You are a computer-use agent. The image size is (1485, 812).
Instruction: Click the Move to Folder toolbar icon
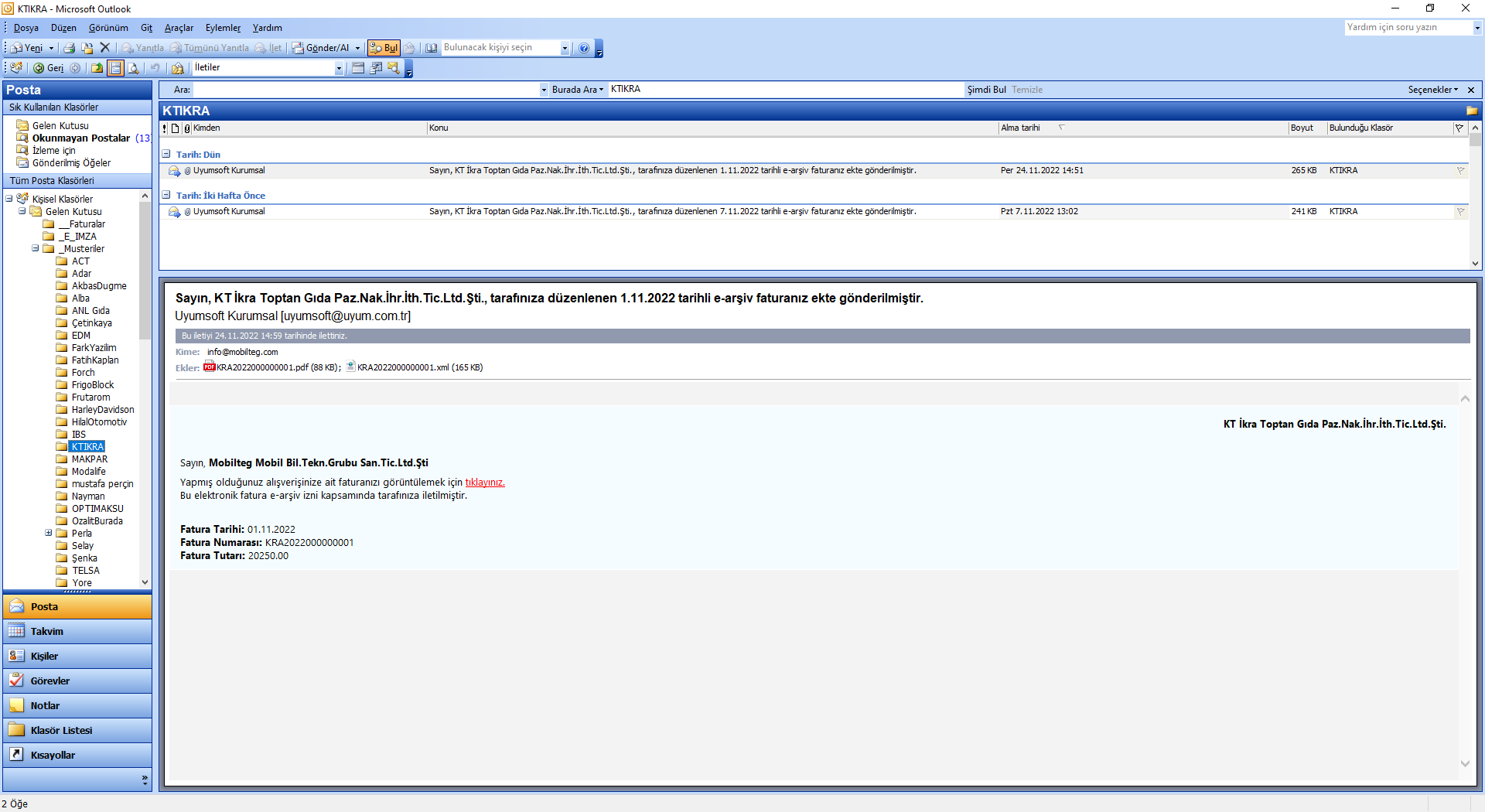pyautogui.click(x=87, y=48)
